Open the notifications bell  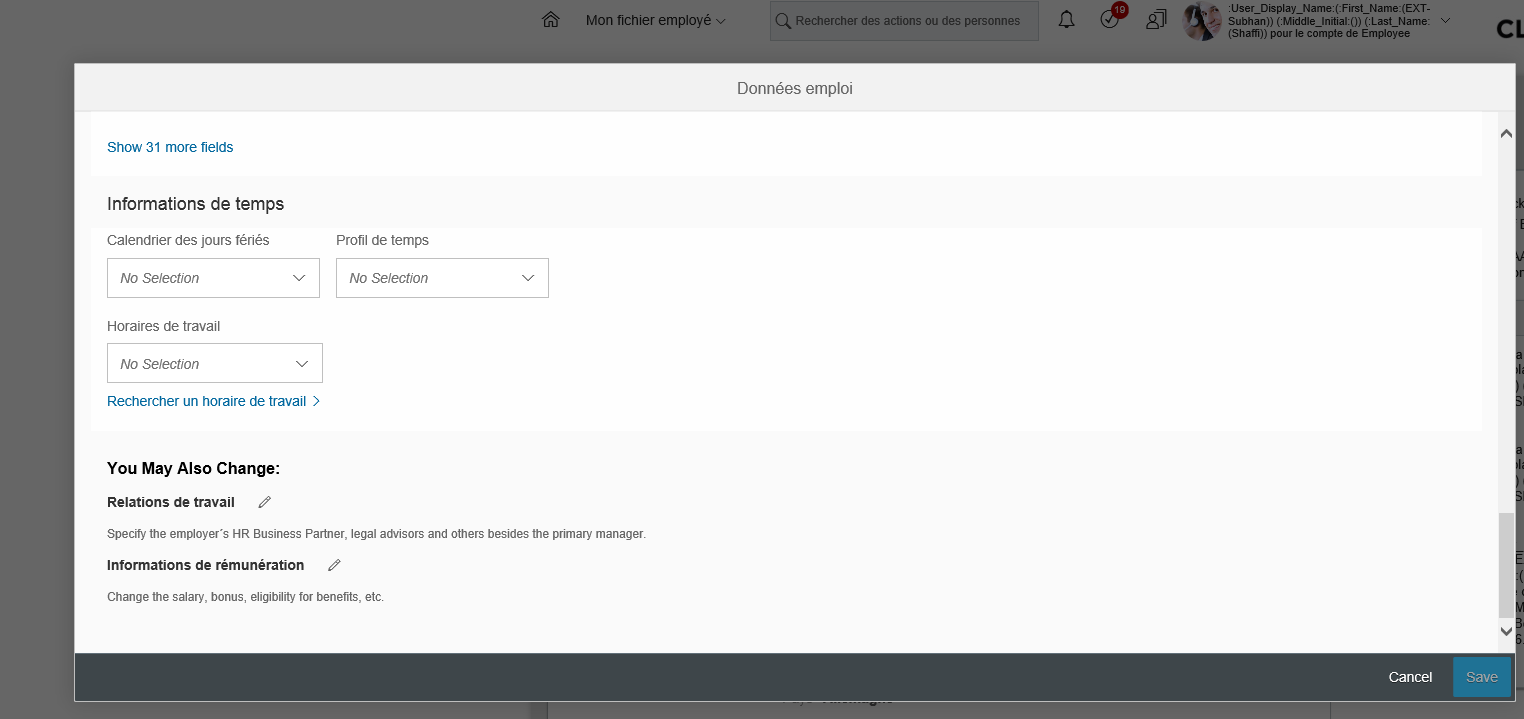pos(1066,20)
